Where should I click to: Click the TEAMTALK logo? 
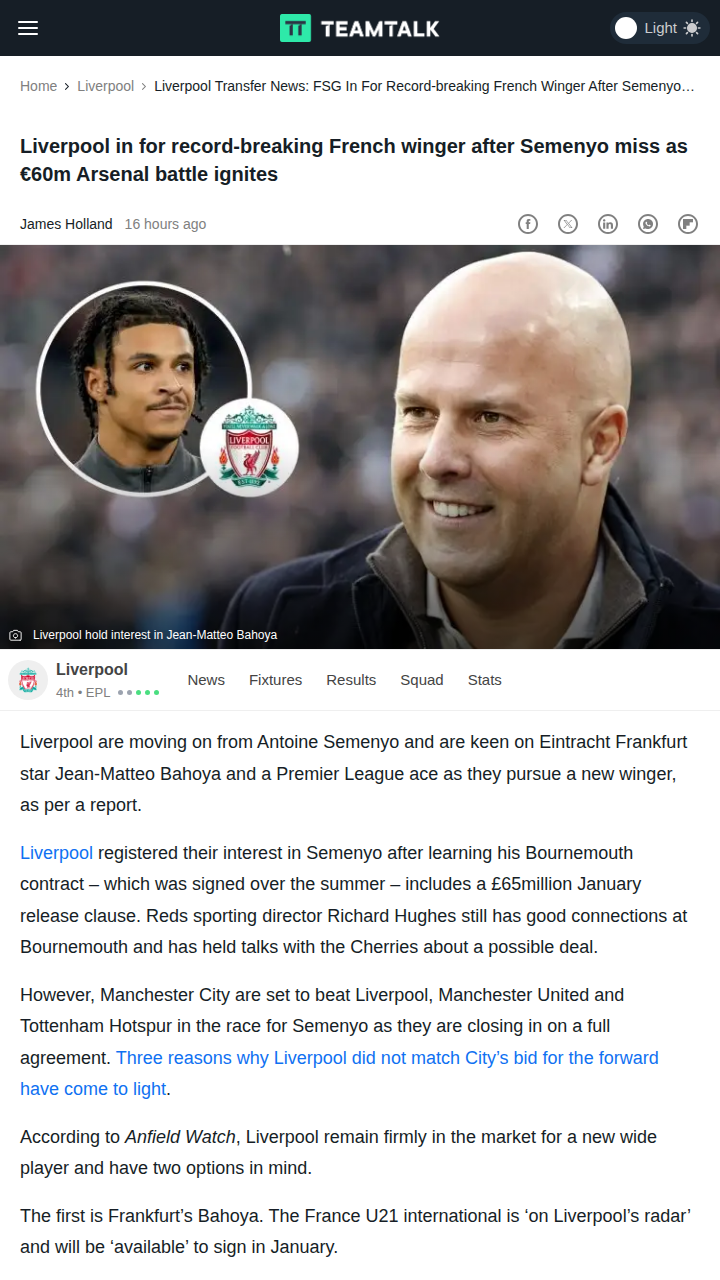point(360,28)
